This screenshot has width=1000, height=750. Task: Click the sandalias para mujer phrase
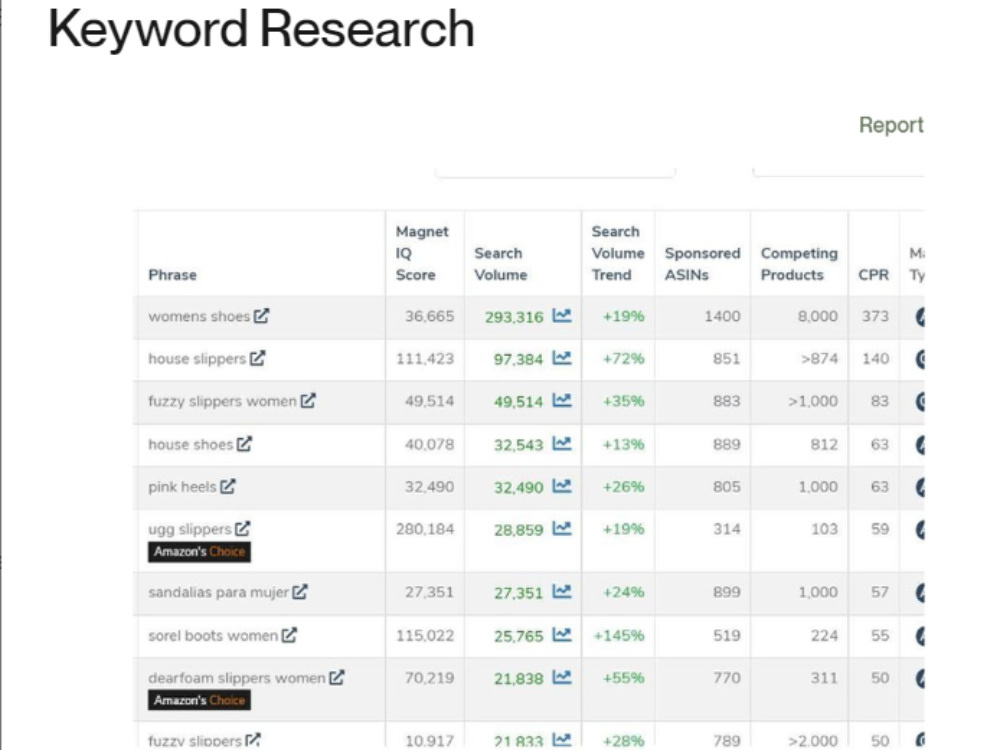tap(219, 592)
